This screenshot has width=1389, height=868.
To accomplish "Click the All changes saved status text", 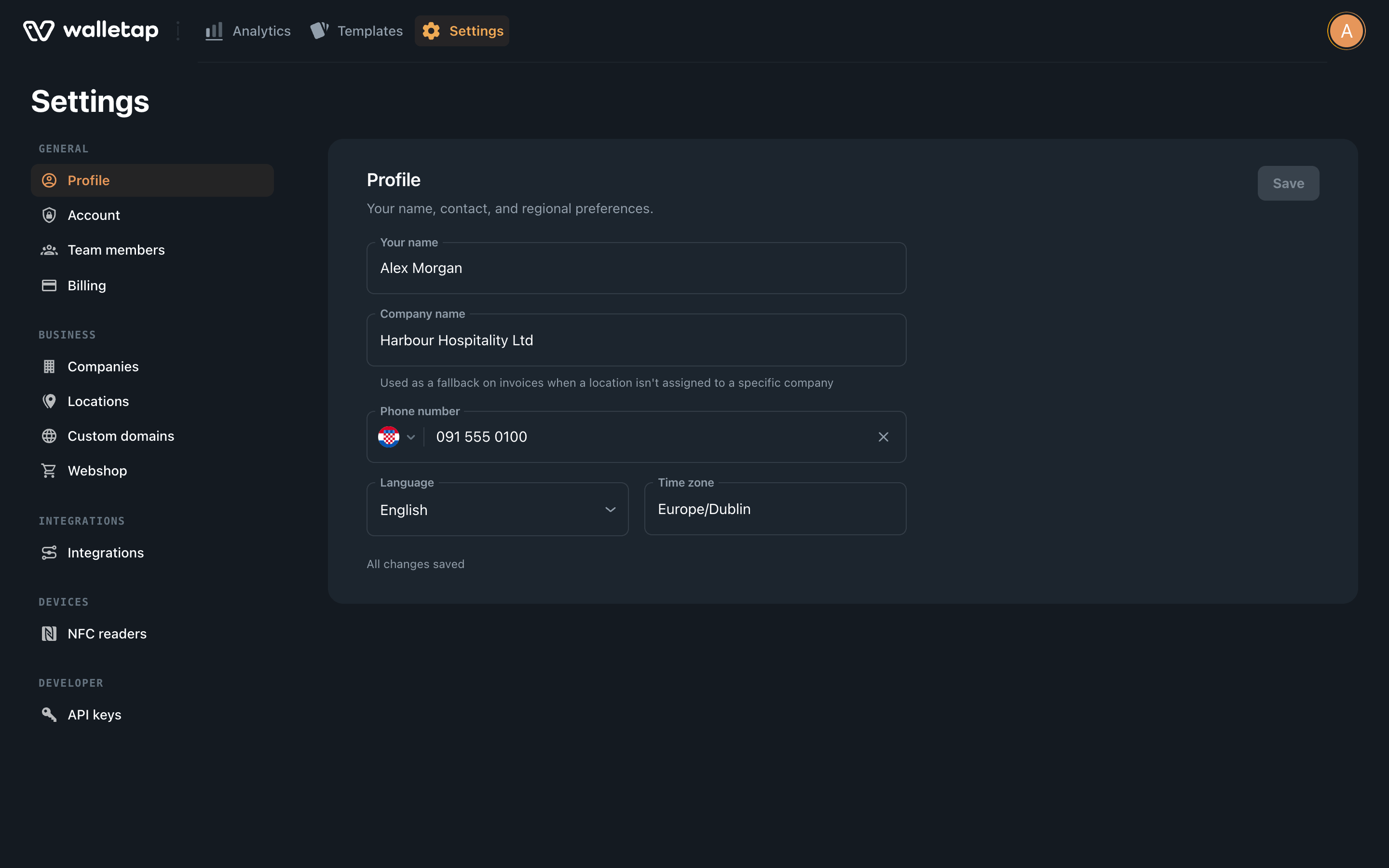I will (416, 564).
